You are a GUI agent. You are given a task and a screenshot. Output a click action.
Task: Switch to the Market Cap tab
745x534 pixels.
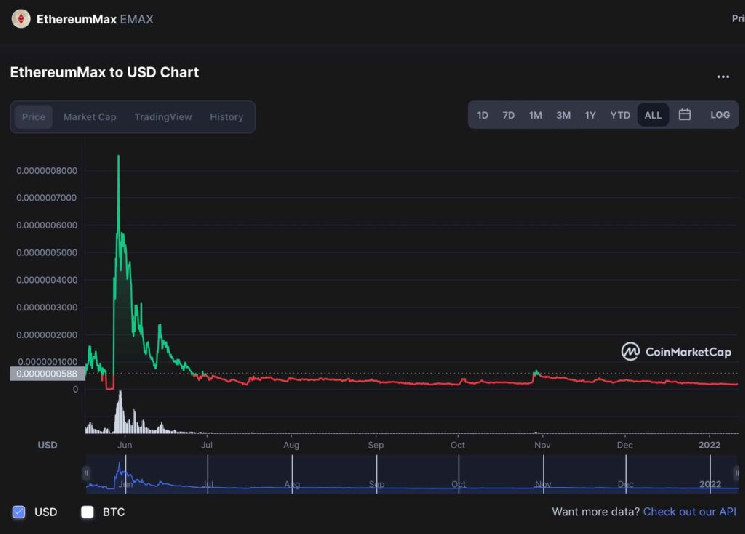[90, 117]
